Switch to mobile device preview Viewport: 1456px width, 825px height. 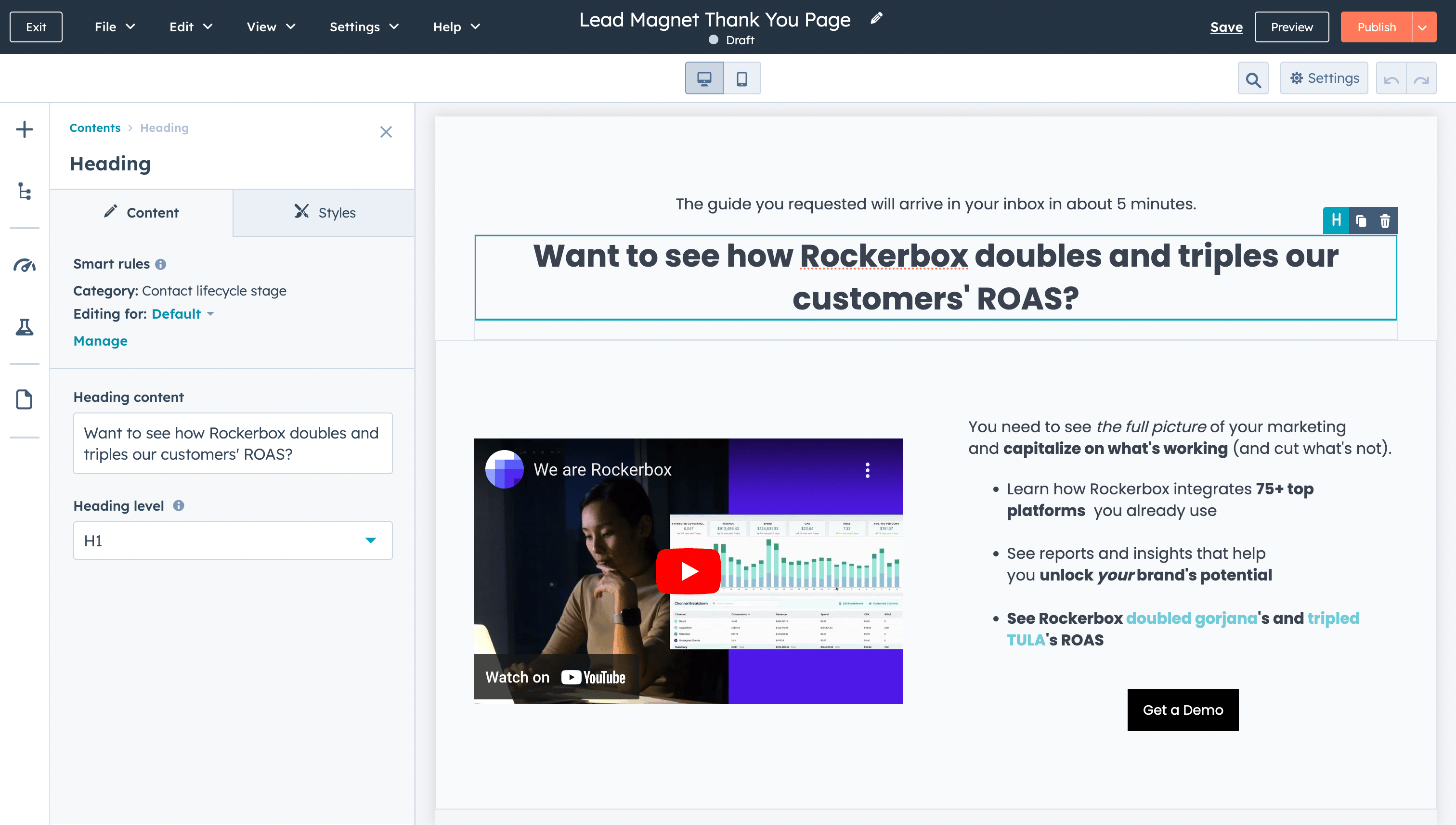(741, 78)
